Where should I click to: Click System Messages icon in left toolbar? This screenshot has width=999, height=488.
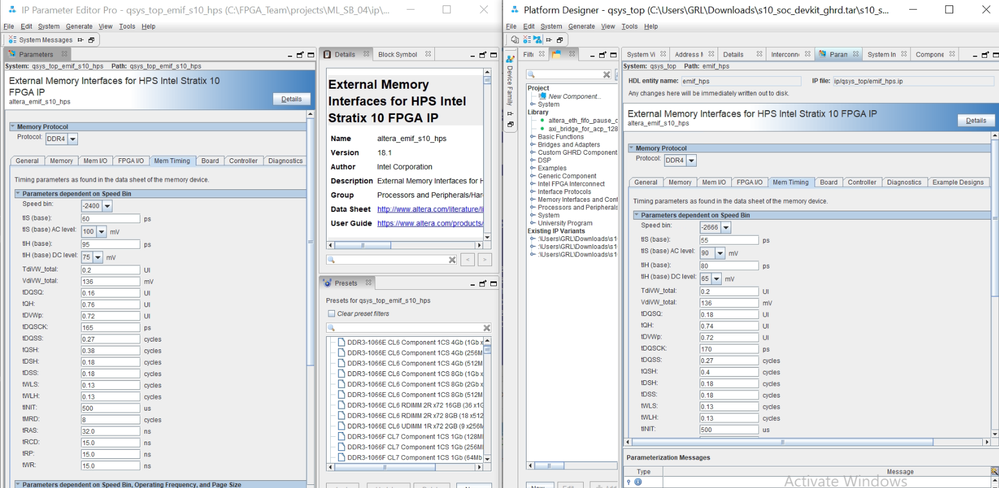13,40
